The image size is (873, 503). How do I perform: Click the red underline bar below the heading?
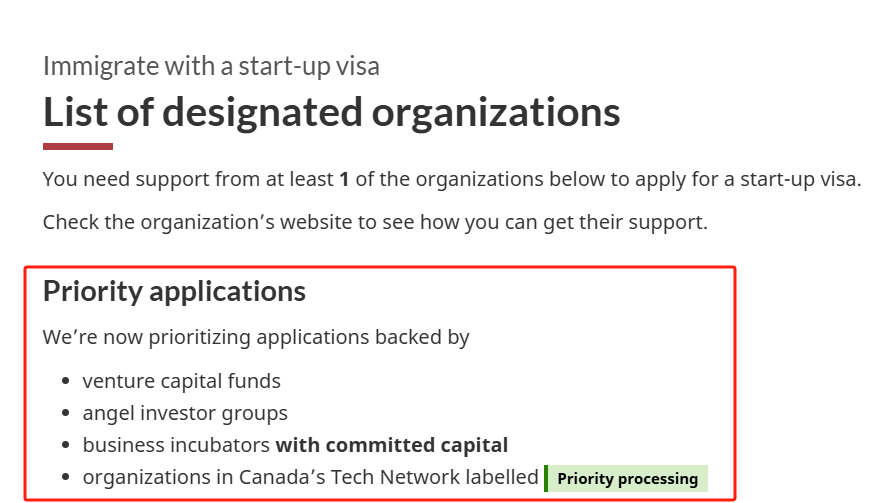point(78,147)
